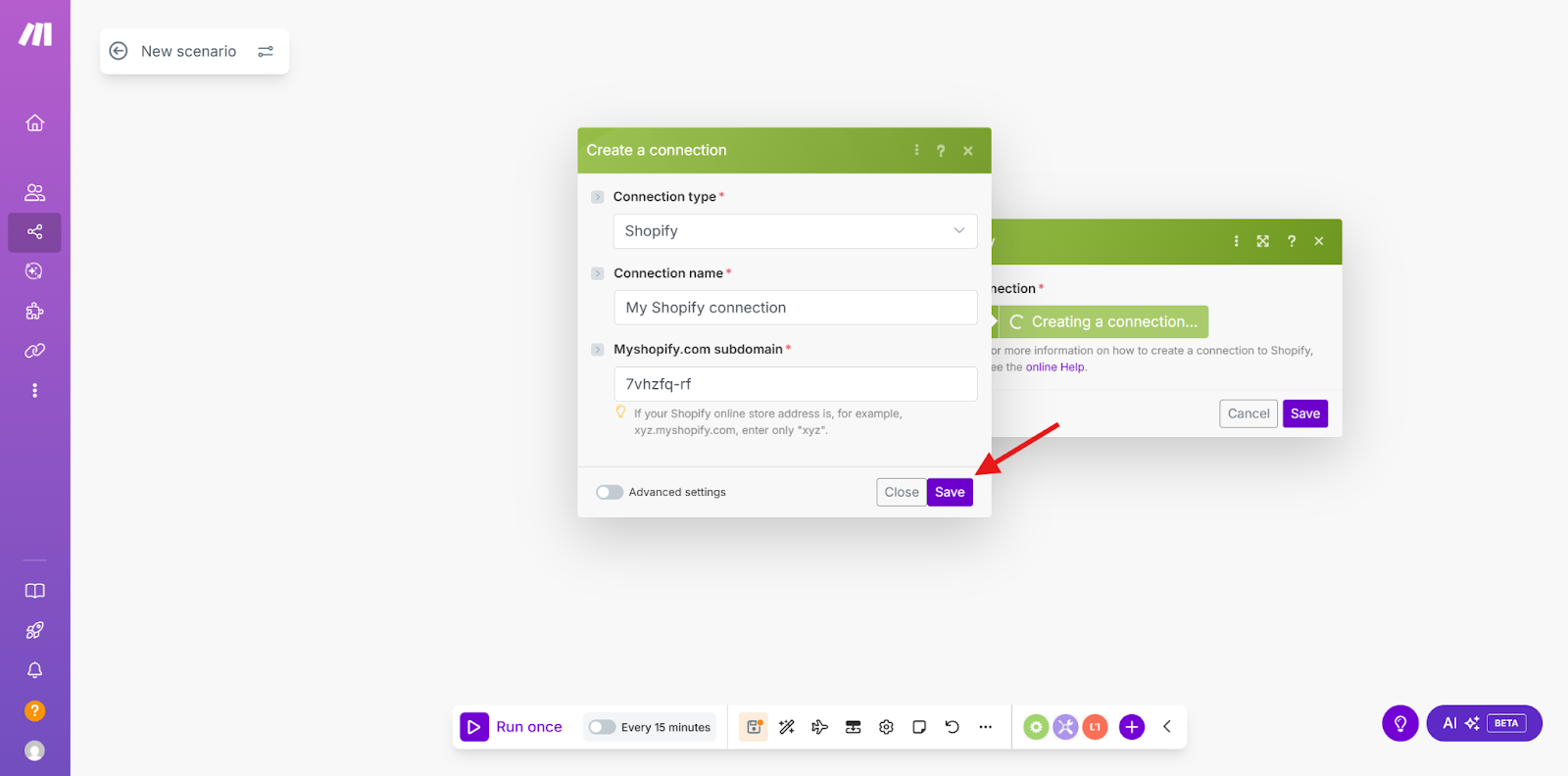Close the background module panel

coord(1319,241)
